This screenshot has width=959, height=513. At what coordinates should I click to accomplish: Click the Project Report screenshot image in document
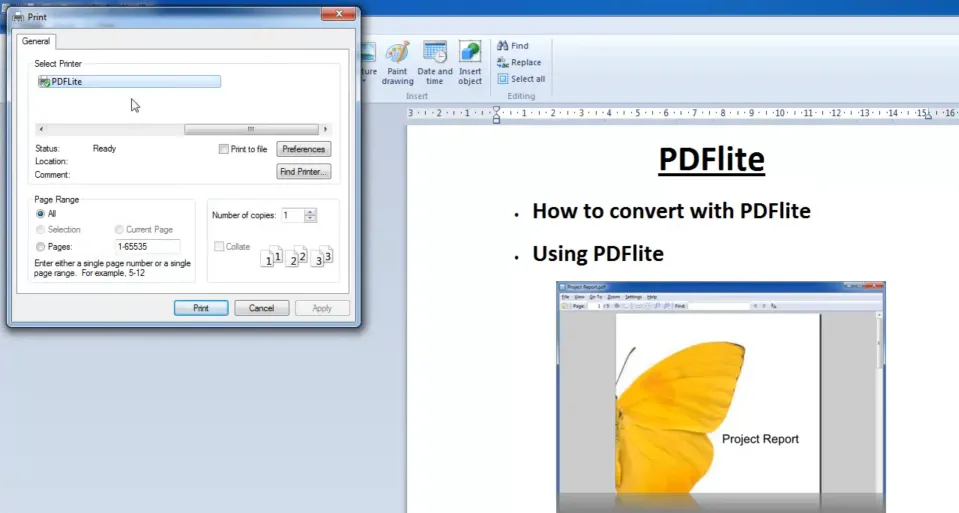[x=720, y=397]
